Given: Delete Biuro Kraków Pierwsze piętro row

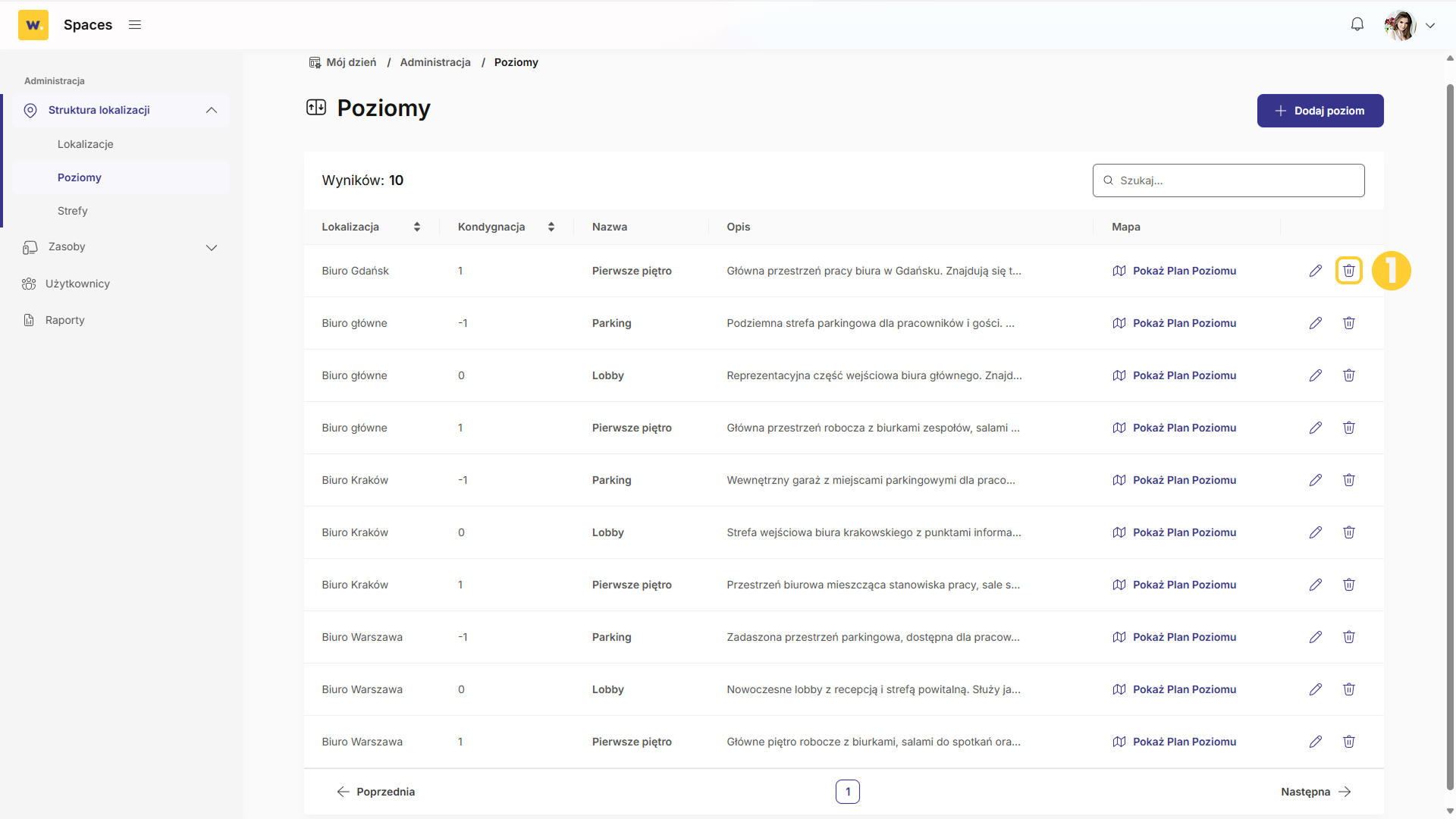Looking at the screenshot, I should (x=1349, y=585).
